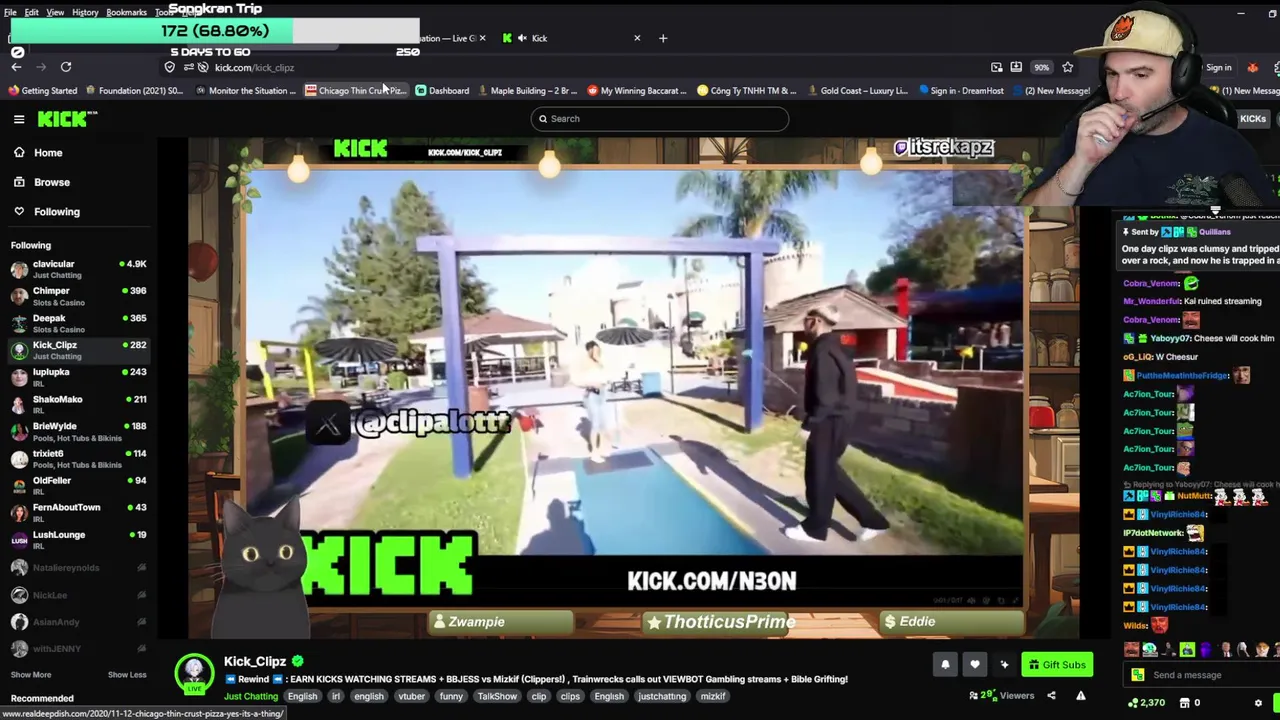This screenshot has width=1280, height=720.
Task: Click the Kick logo in header
Action: pos(68,119)
